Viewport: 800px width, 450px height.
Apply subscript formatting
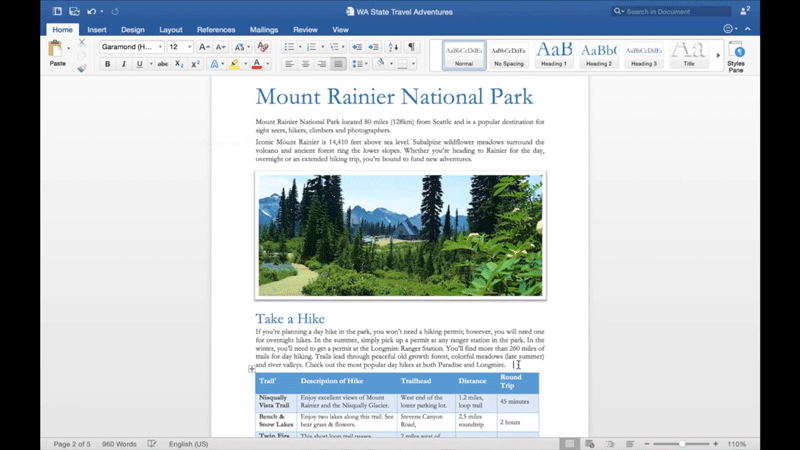pyautogui.click(x=179, y=64)
